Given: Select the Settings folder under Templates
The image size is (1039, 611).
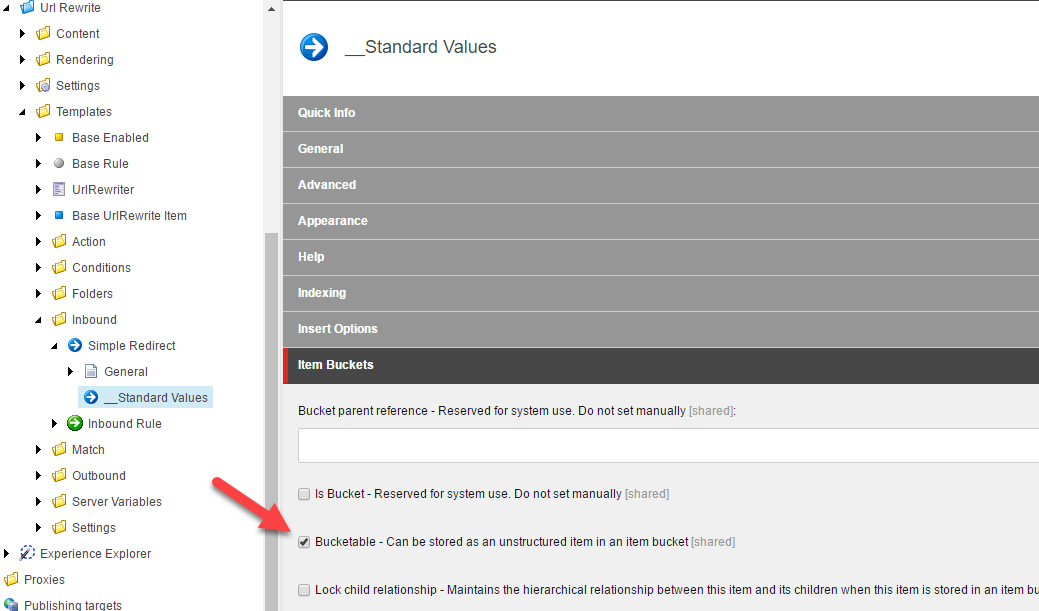Looking at the screenshot, I should [93, 528].
